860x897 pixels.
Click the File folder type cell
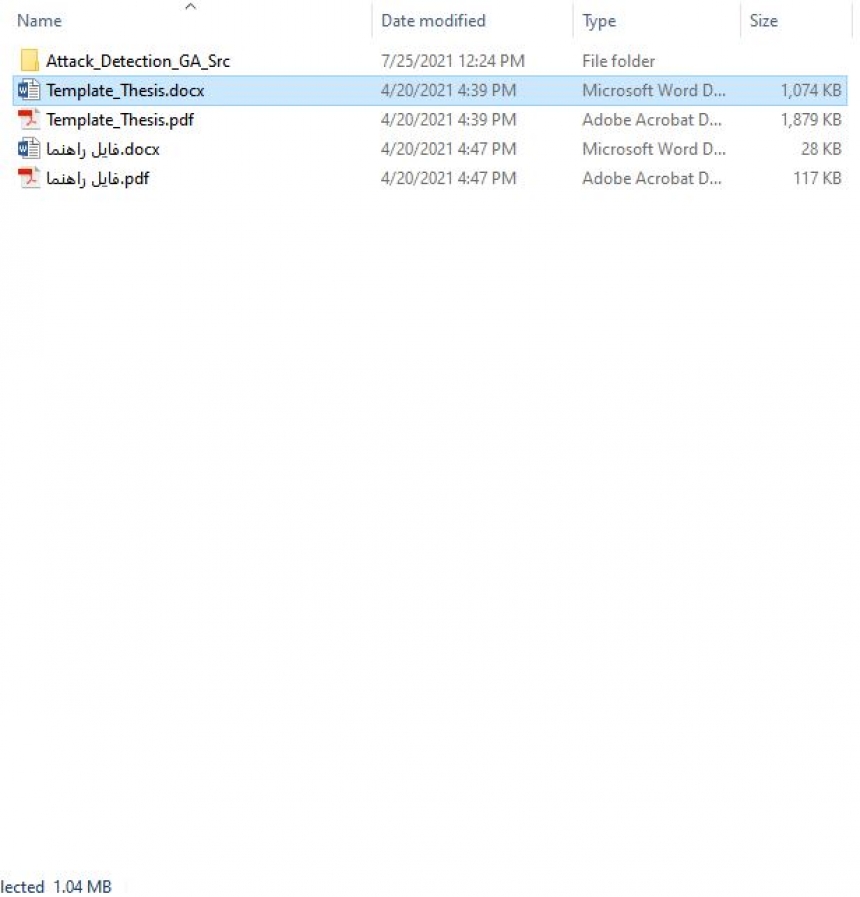point(619,61)
